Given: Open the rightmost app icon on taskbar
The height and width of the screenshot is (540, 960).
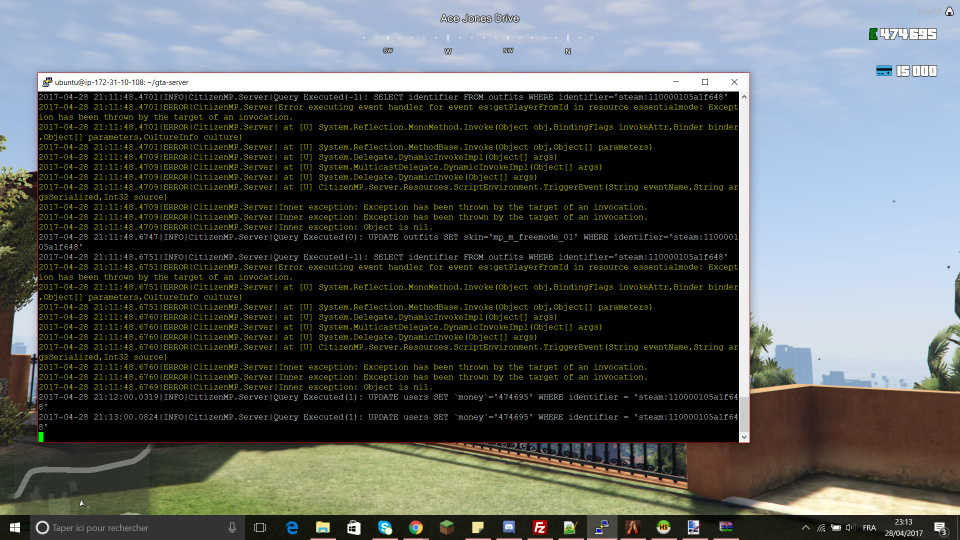Looking at the screenshot, I should point(726,527).
